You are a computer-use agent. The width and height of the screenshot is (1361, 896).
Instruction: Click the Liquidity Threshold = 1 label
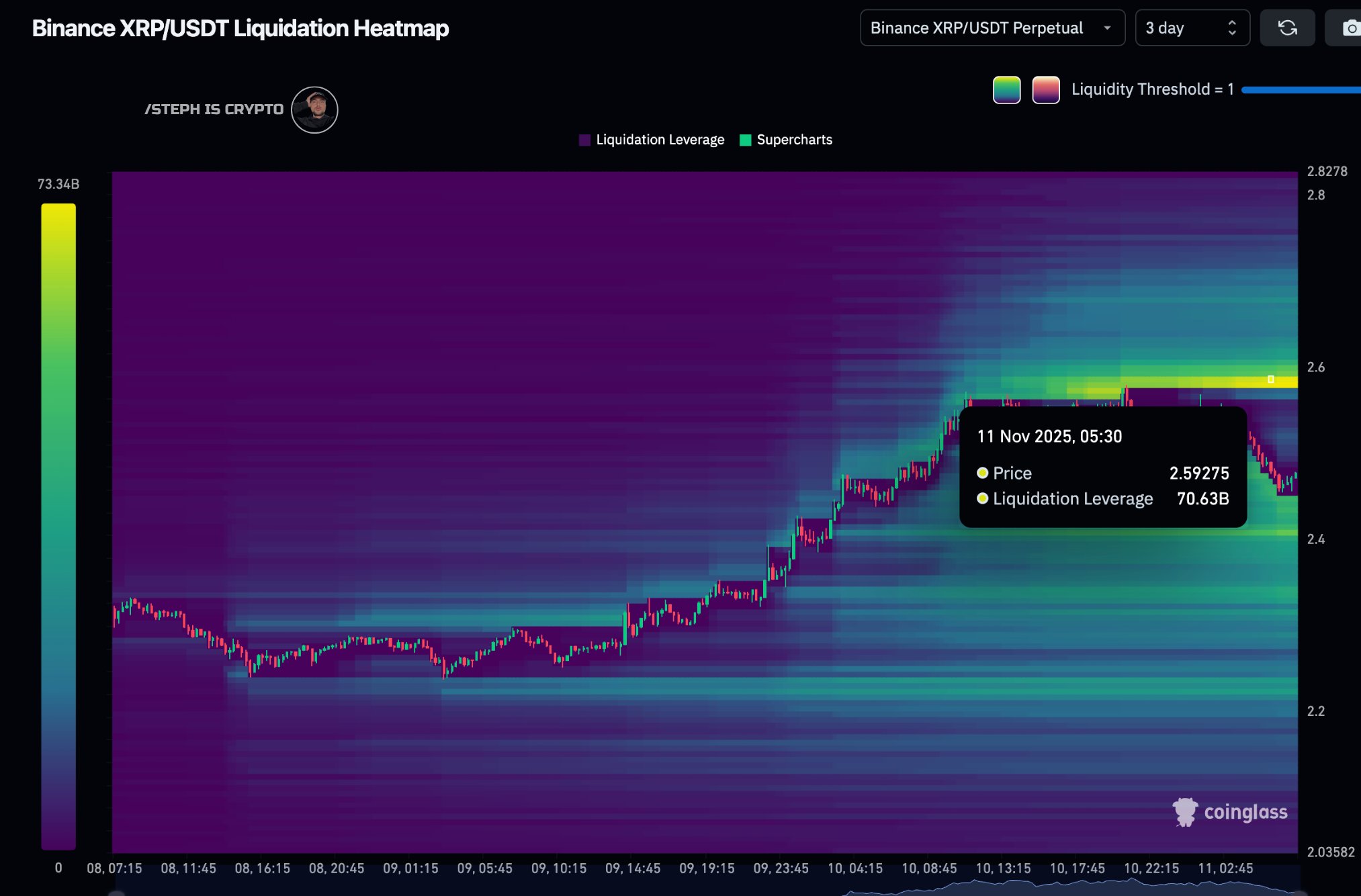point(1152,89)
